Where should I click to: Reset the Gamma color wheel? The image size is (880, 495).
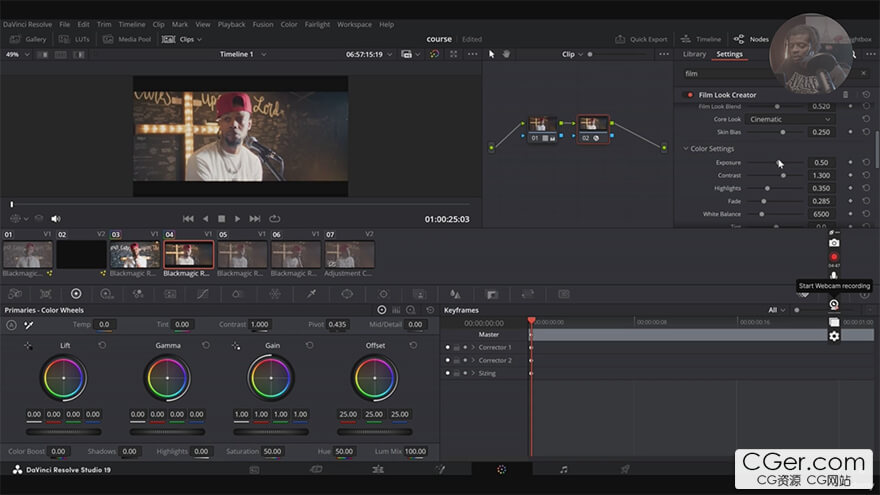(206, 345)
